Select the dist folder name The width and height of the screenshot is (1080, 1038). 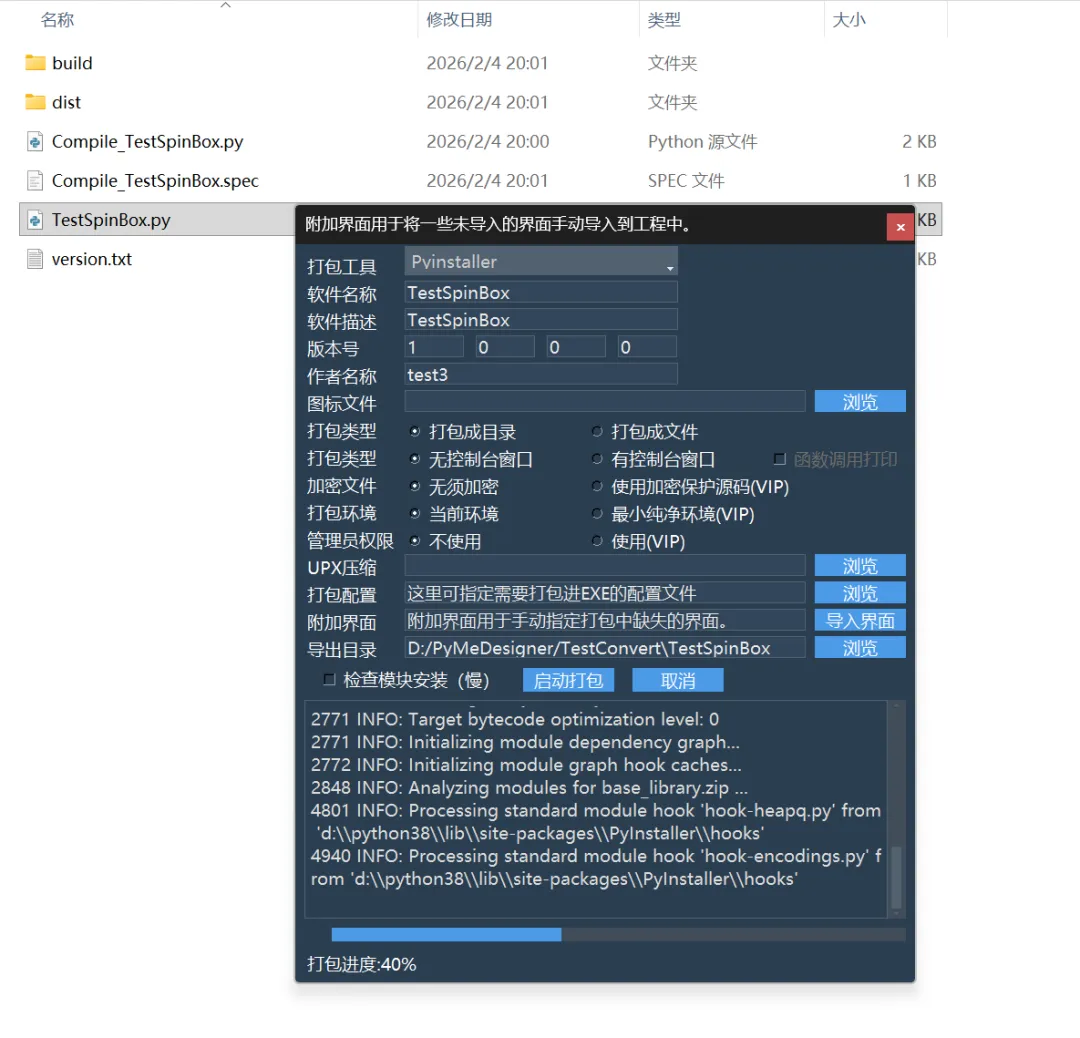coord(66,103)
